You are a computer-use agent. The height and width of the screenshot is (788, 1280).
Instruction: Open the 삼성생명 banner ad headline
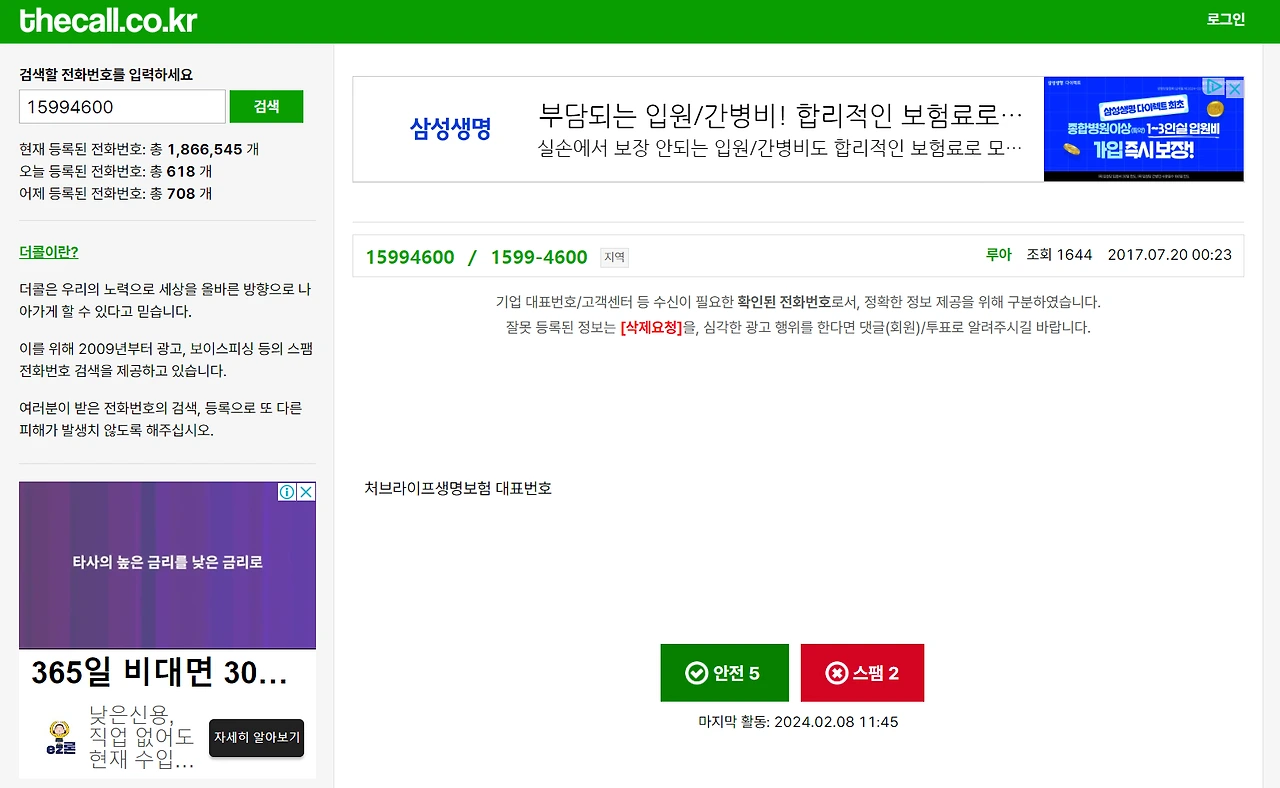click(x=780, y=114)
